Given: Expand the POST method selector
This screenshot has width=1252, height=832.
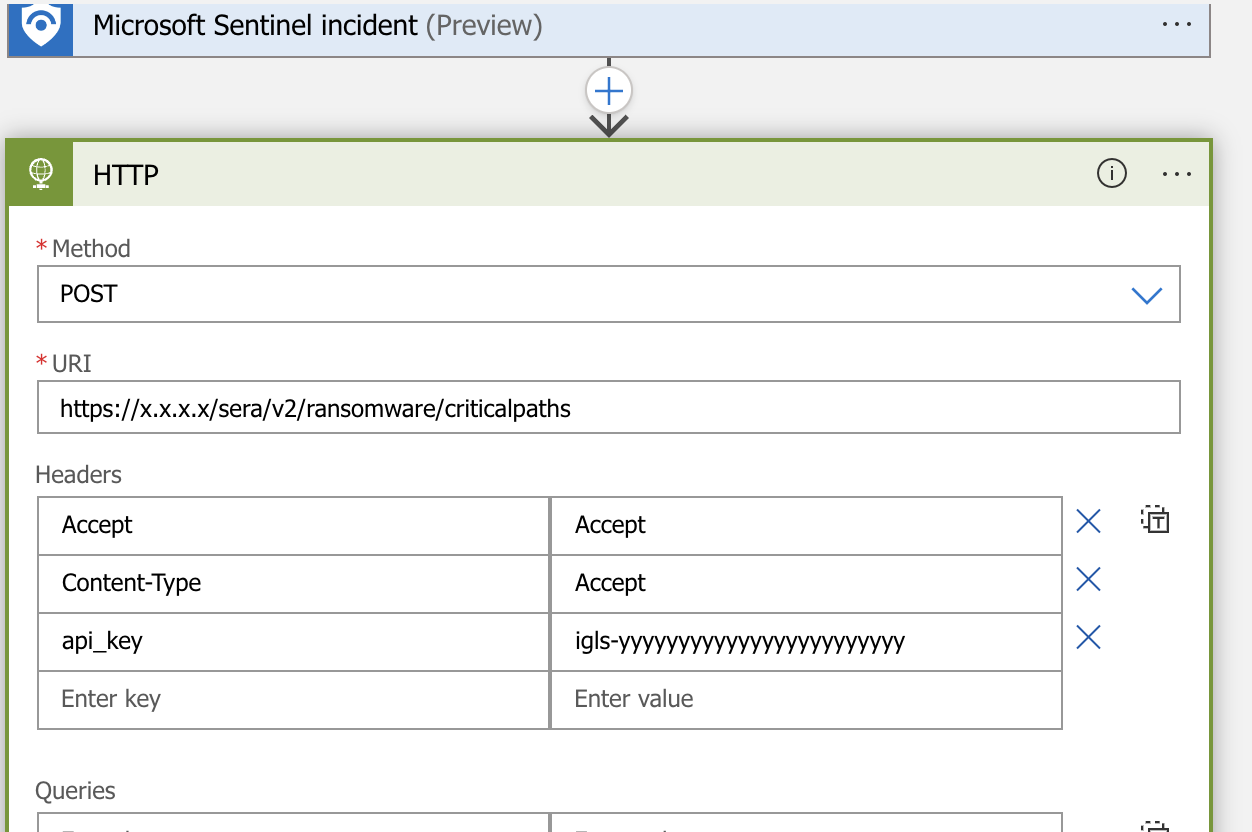Looking at the screenshot, I should 1147,294.
